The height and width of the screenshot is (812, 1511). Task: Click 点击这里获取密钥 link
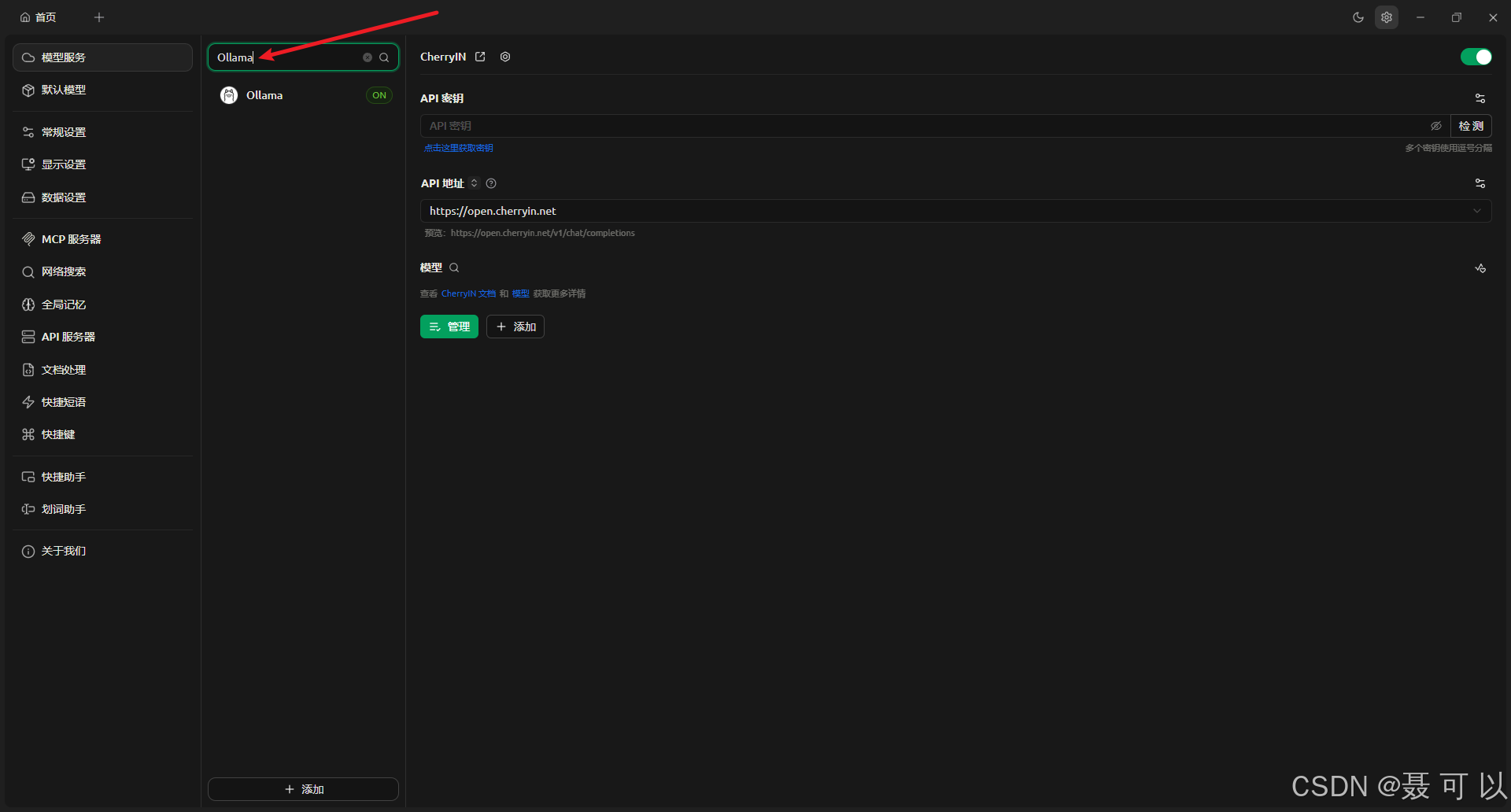tap(459, 148)
